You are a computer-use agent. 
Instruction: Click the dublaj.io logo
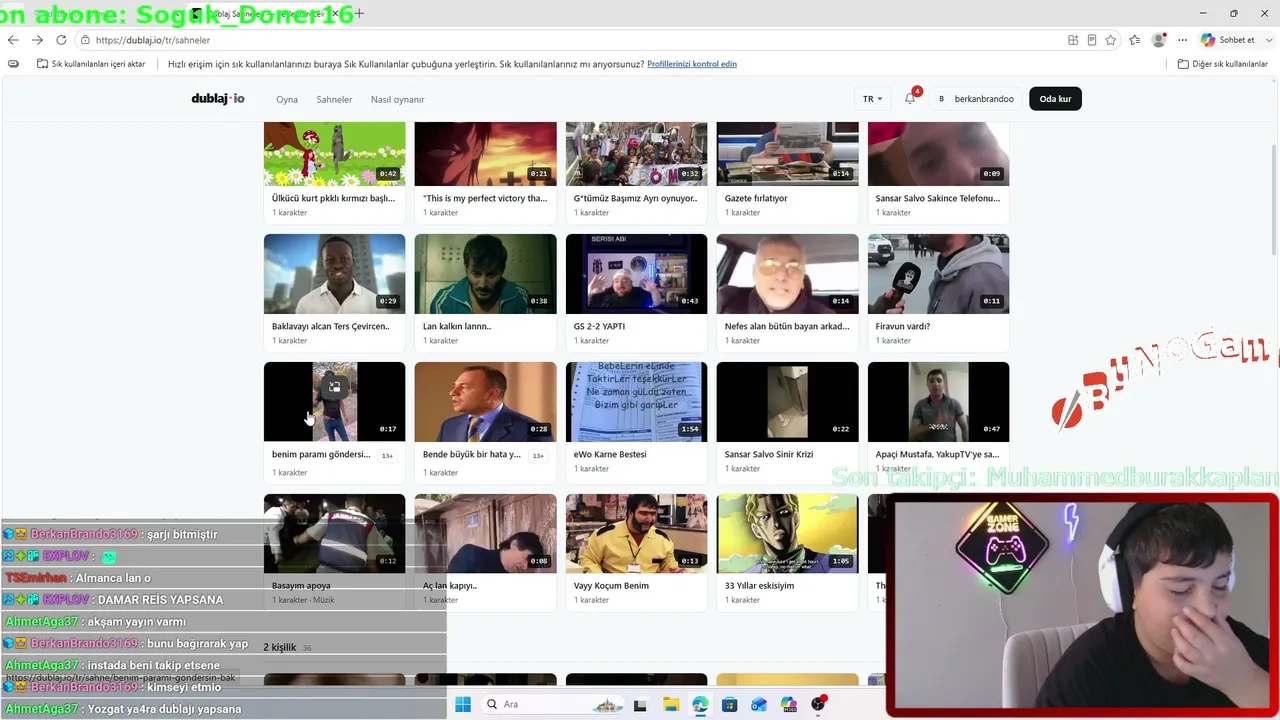click(x=218, y=99)
